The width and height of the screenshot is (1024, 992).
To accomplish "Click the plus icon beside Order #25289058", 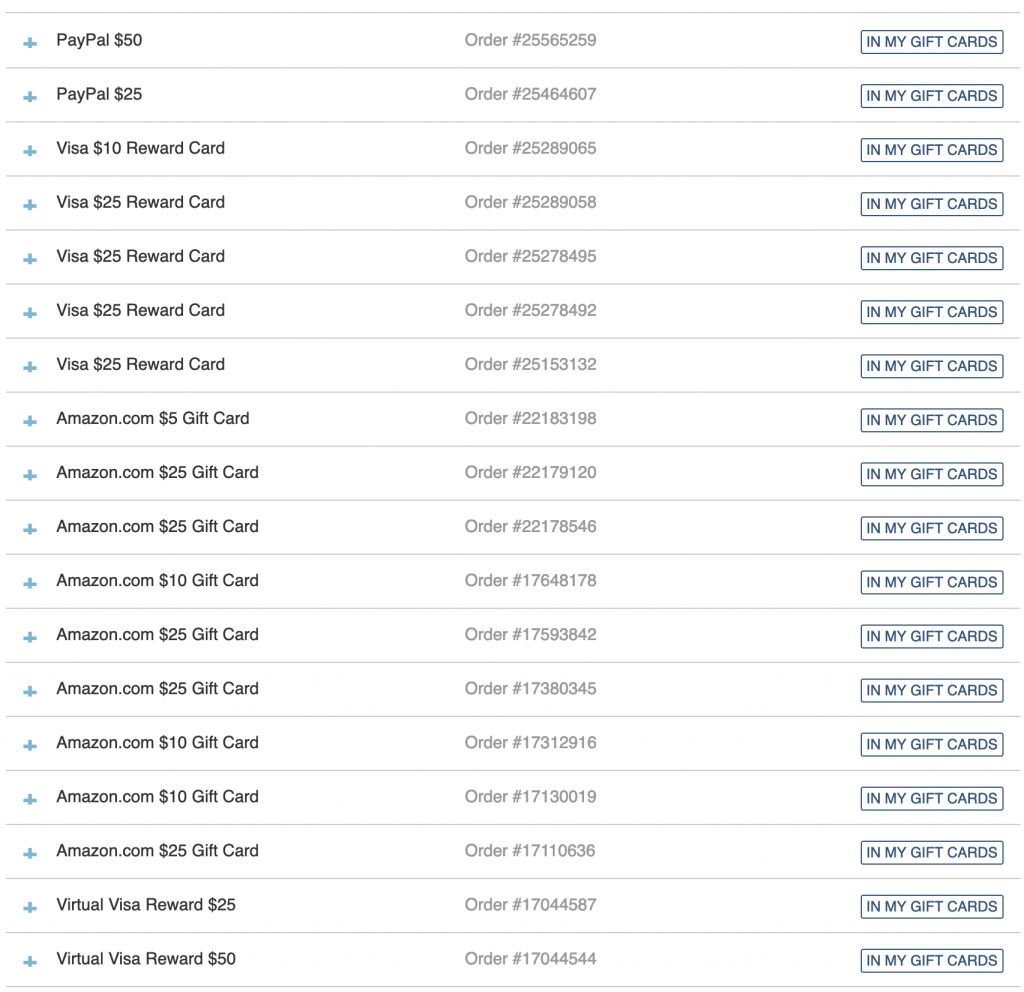I will click(x=29, y=204).
